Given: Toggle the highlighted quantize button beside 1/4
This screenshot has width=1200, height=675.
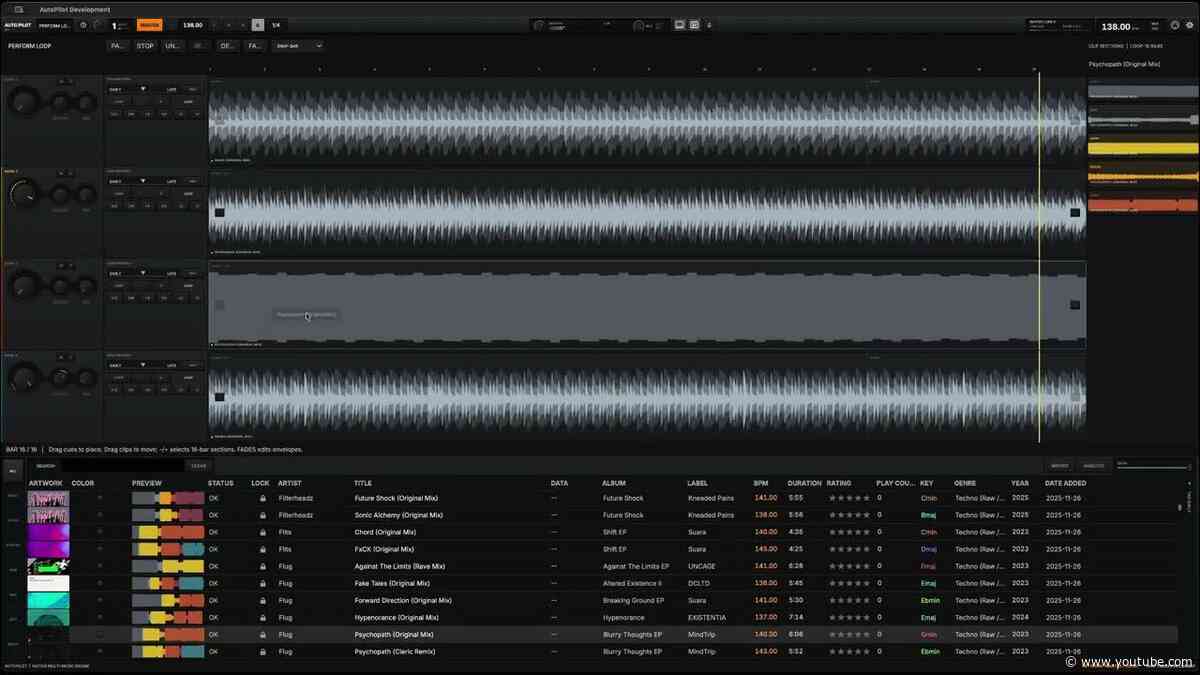Looking at the screenshot, I should tap(258, 25).
